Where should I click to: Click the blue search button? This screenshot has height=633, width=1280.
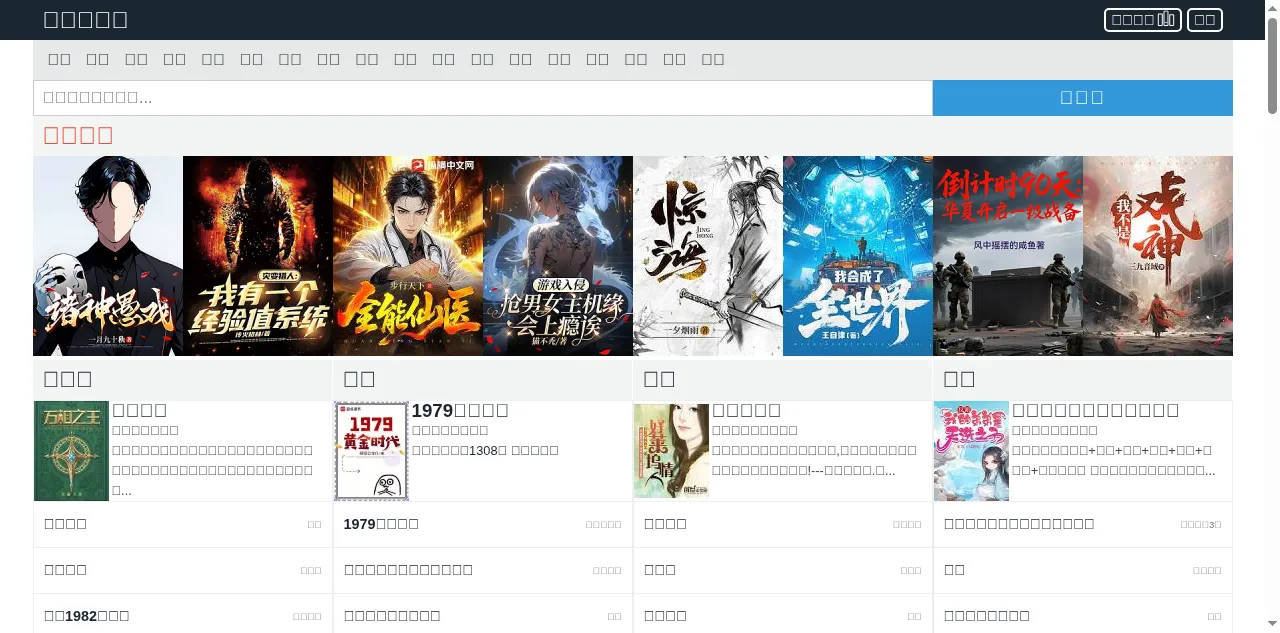point(1083,98)
